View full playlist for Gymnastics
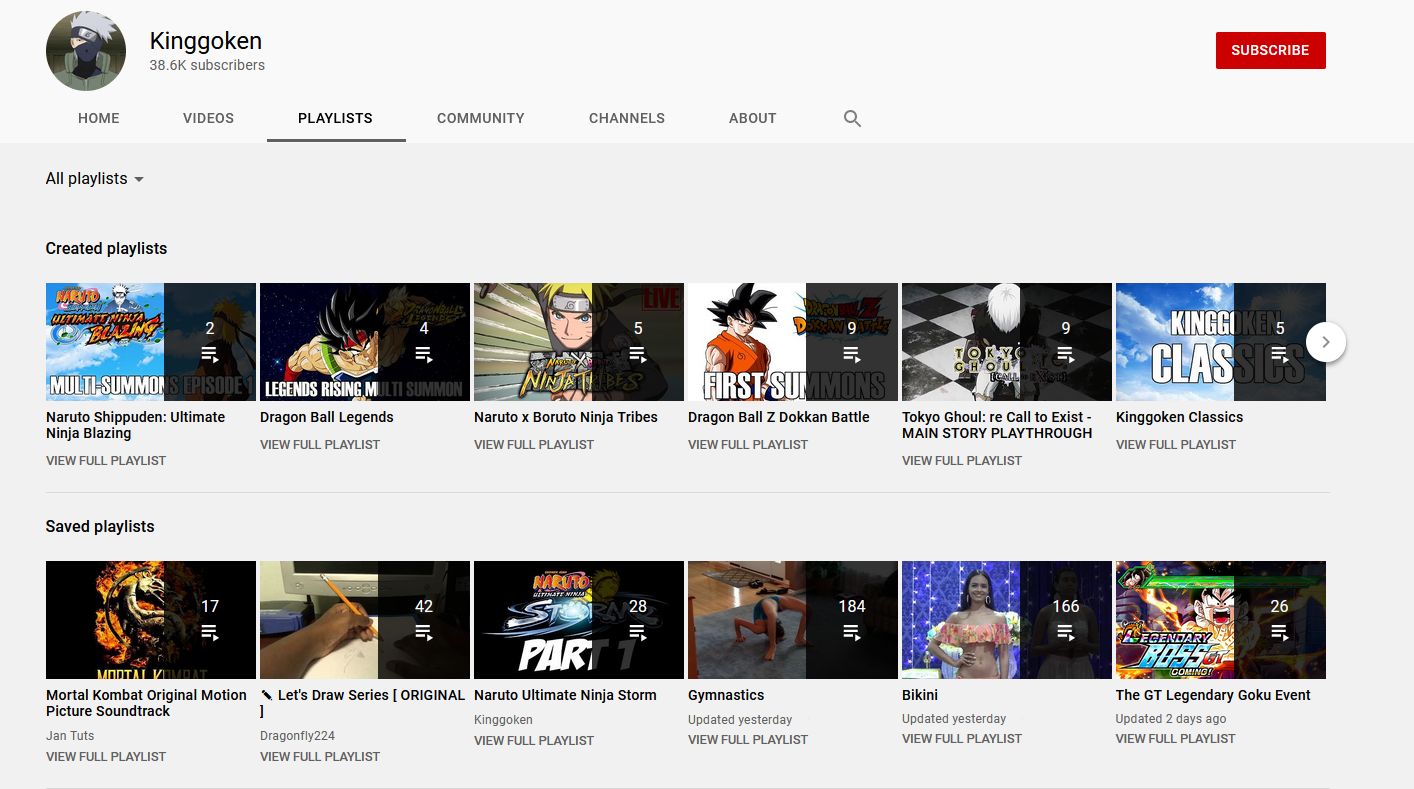Screen dimensions: 1414x789 748,740
